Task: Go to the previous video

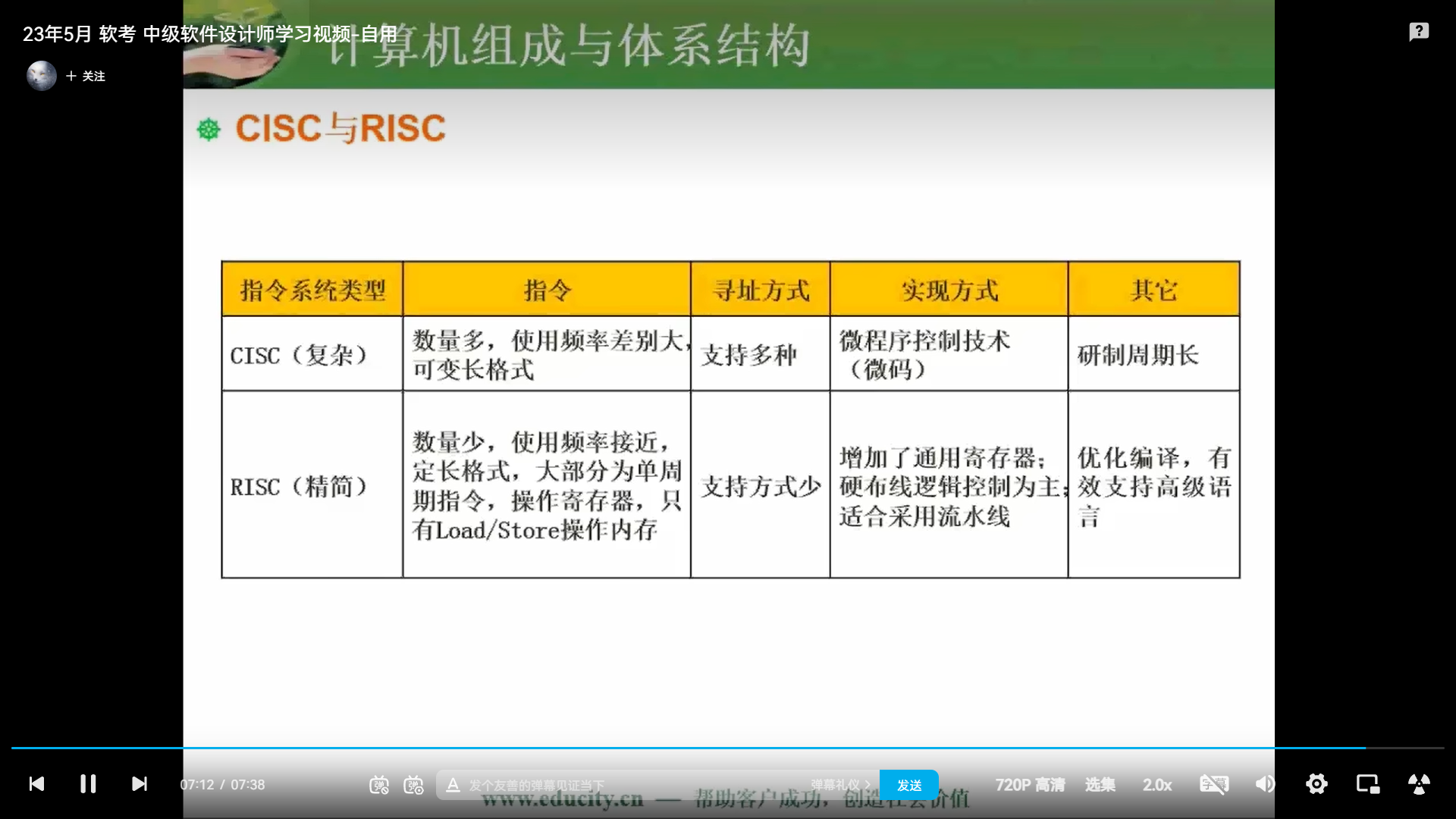Action: click(x=36, y=784)
